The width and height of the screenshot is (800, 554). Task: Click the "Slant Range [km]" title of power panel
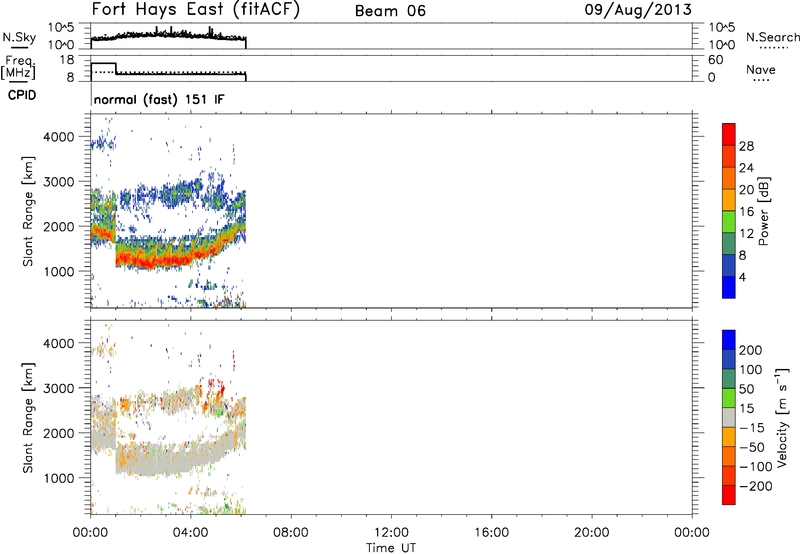[28, 211]
